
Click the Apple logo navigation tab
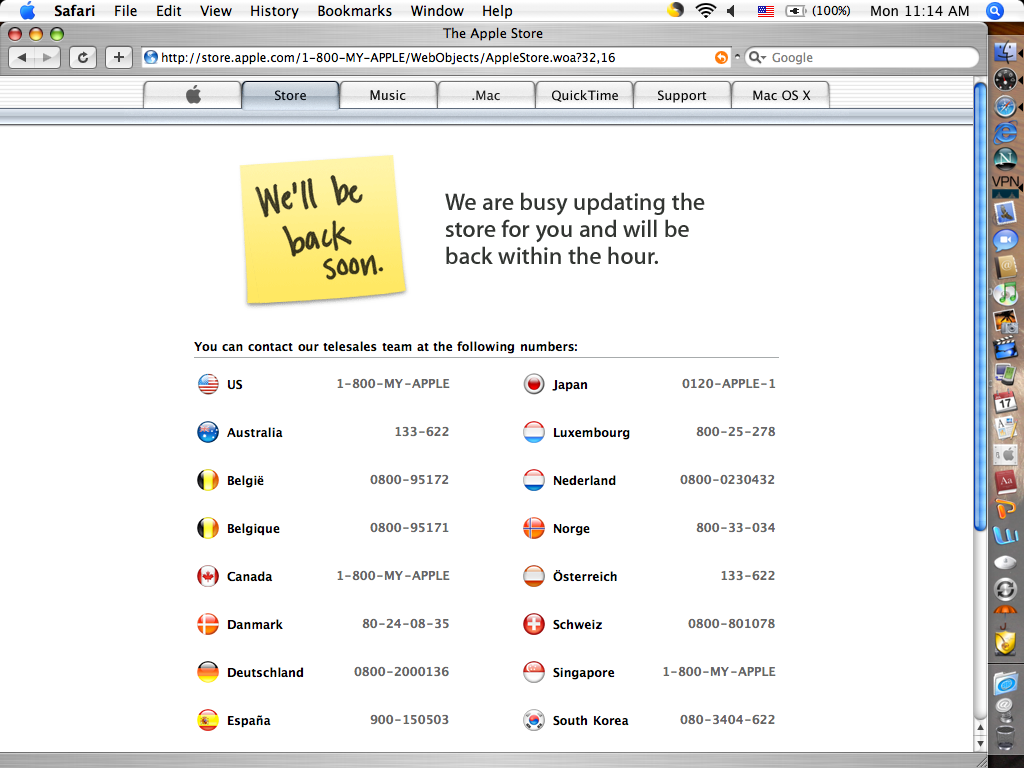193,95
